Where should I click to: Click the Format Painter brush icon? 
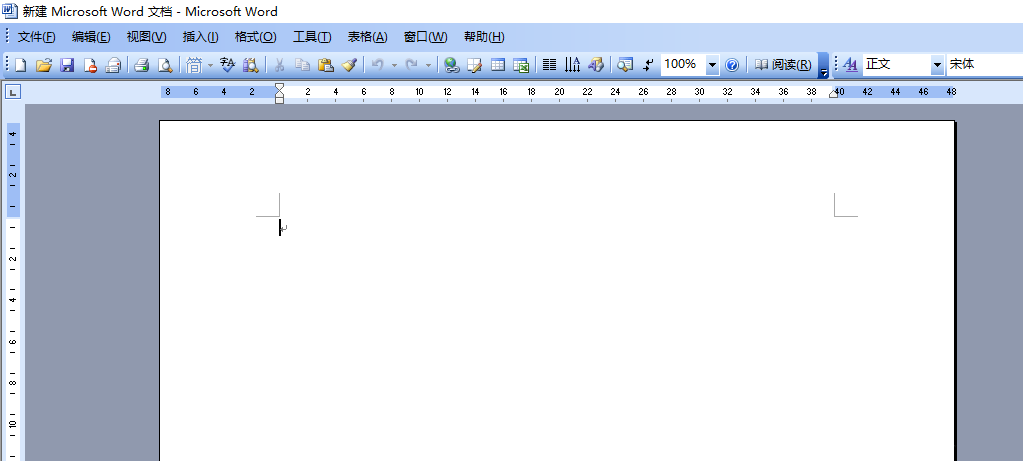[349, 65]
